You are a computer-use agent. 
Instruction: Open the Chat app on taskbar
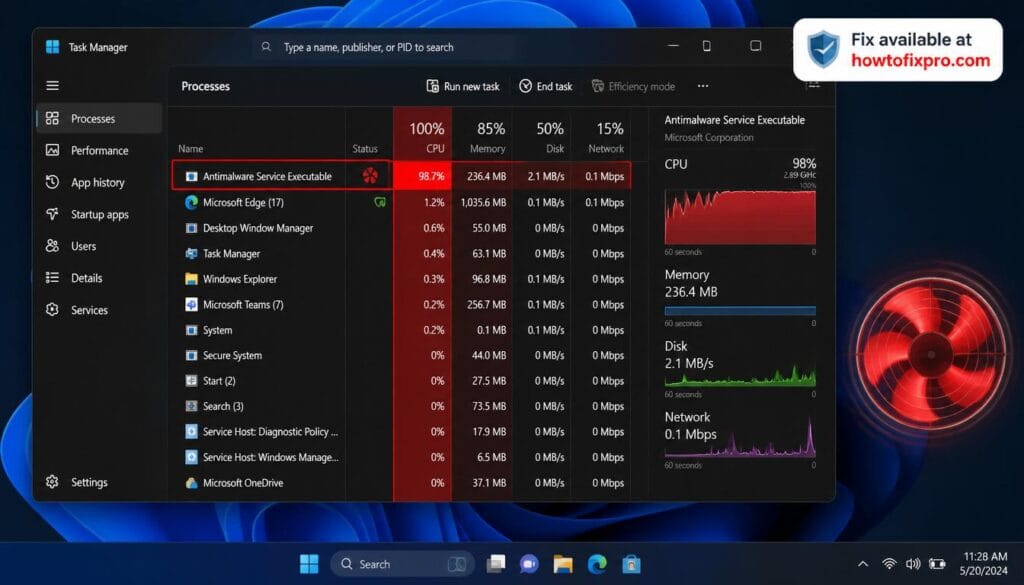529,564
